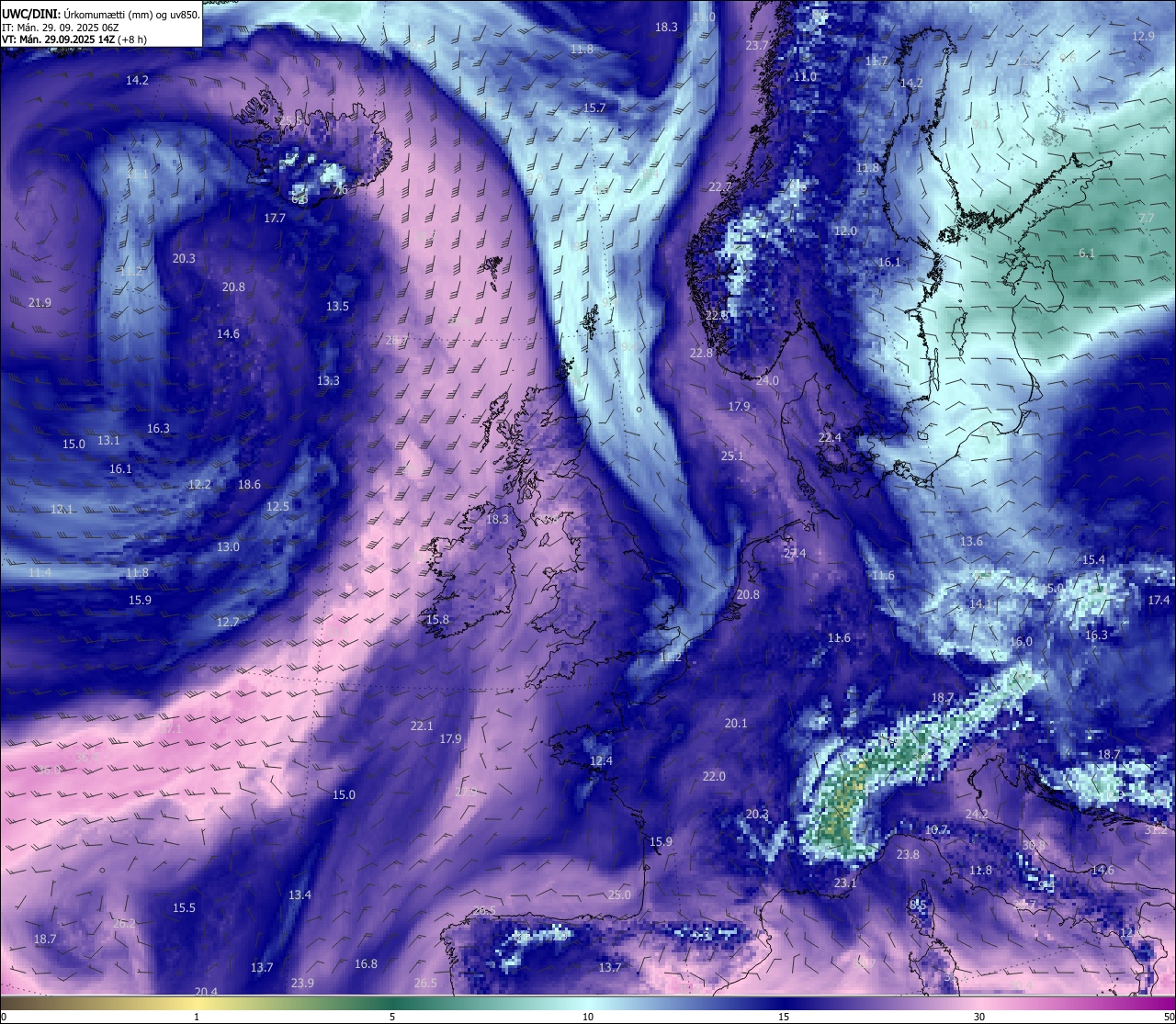
Task: Click the 12.5 value in the Atlantic
Action: [277, 507]
